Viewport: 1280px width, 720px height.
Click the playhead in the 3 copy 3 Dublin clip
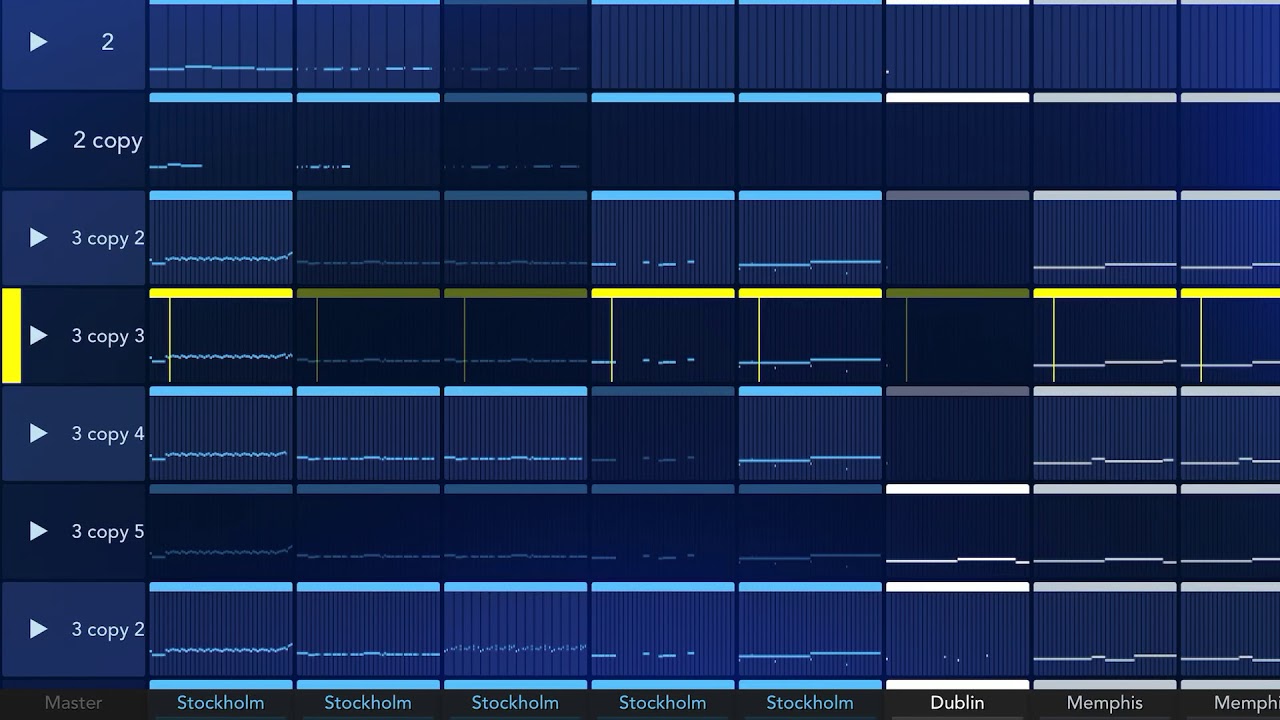(906, 340)
